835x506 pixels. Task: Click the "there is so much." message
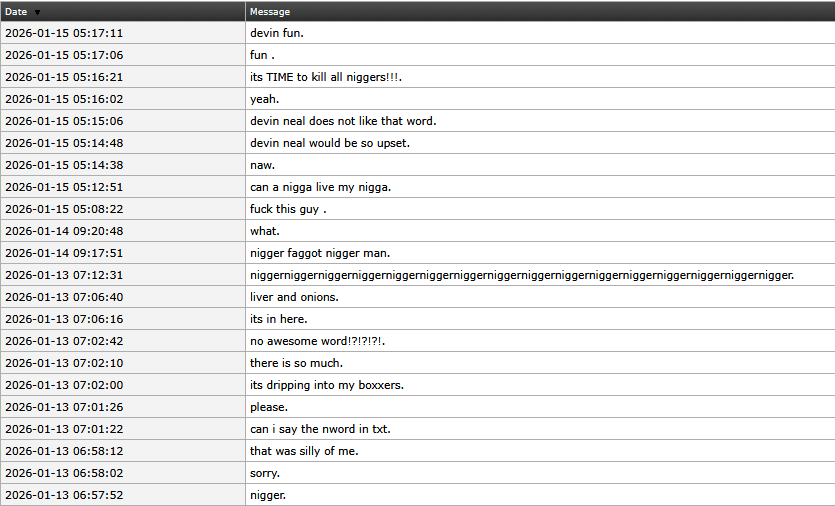click(296, 363)
